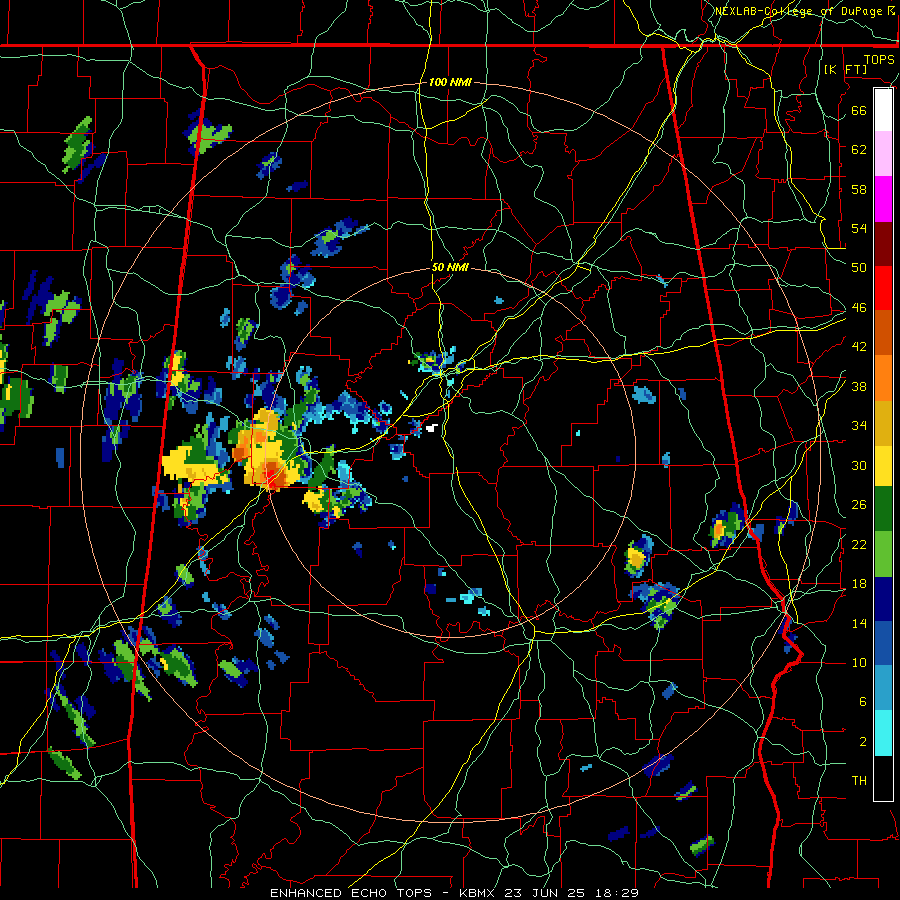The height and width of the screenshot is (900, 900).
Task: Click the '34' legend value
Action: [859, 425]
